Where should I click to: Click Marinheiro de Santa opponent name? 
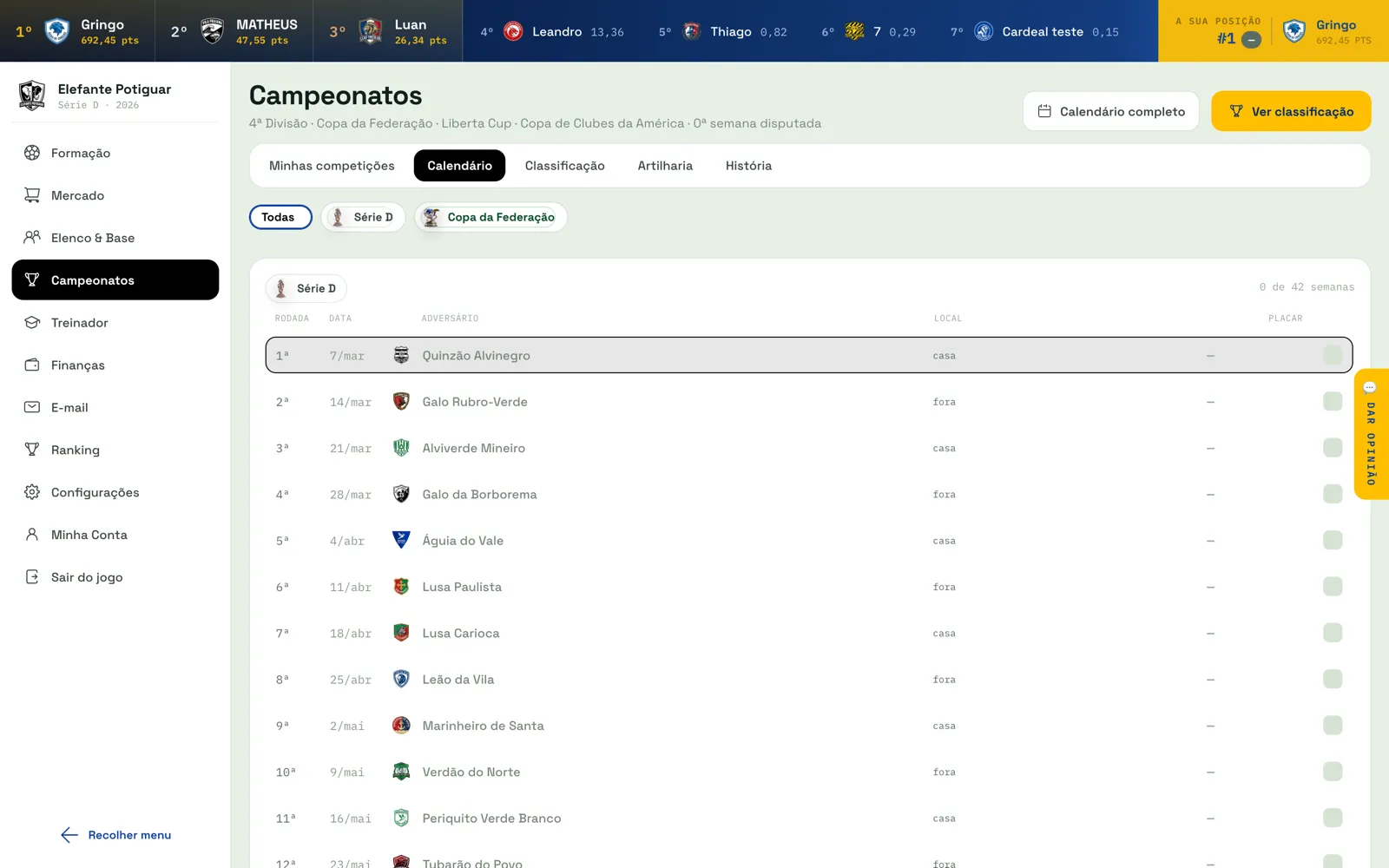(483, 726)
